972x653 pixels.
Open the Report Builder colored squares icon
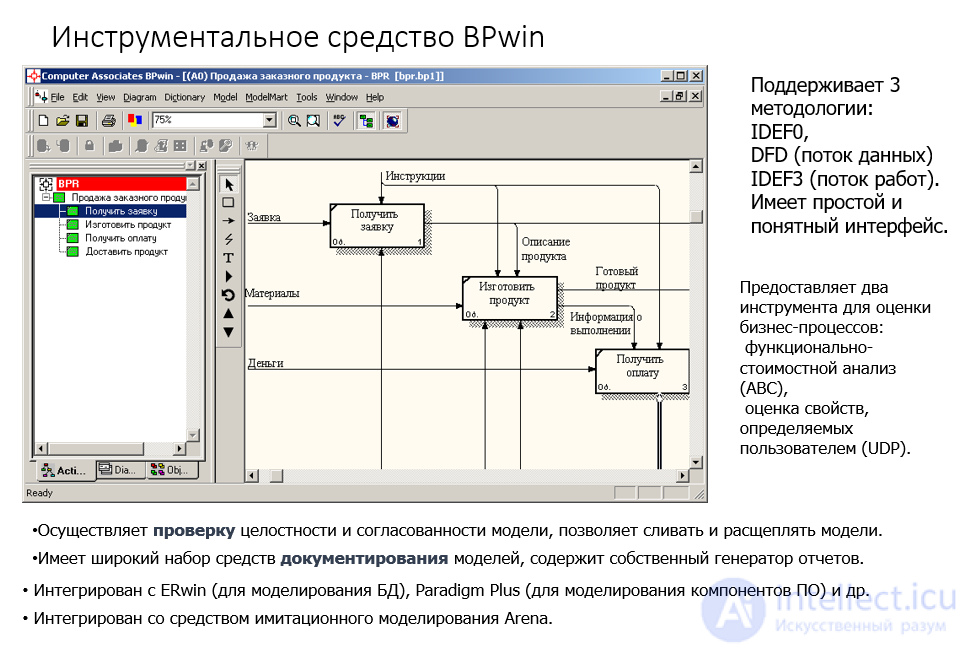tap(135, 120)
